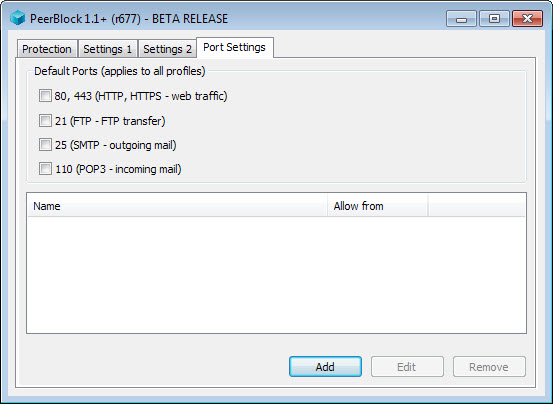
Task: Tick the port 21 FTP transfer checkbox
Action: click(x=45, y=121)
